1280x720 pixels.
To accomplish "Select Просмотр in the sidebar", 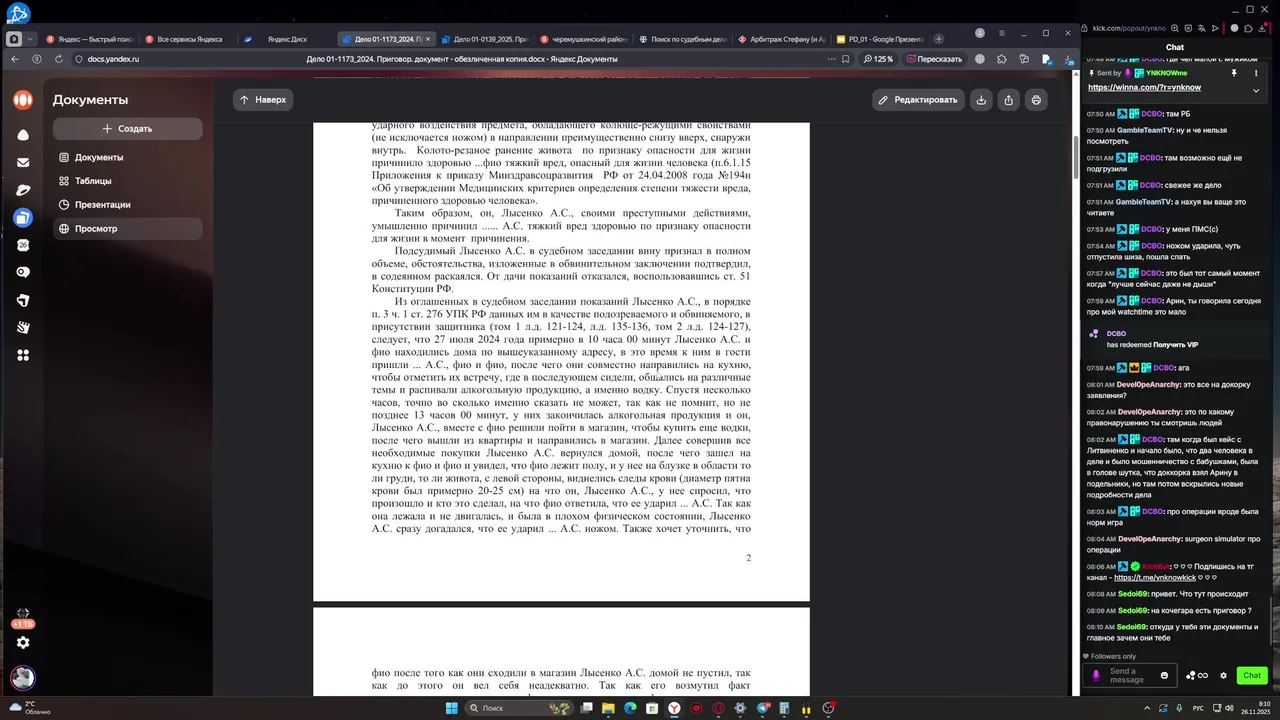I will pyautogui.click(x=127, y=229).
